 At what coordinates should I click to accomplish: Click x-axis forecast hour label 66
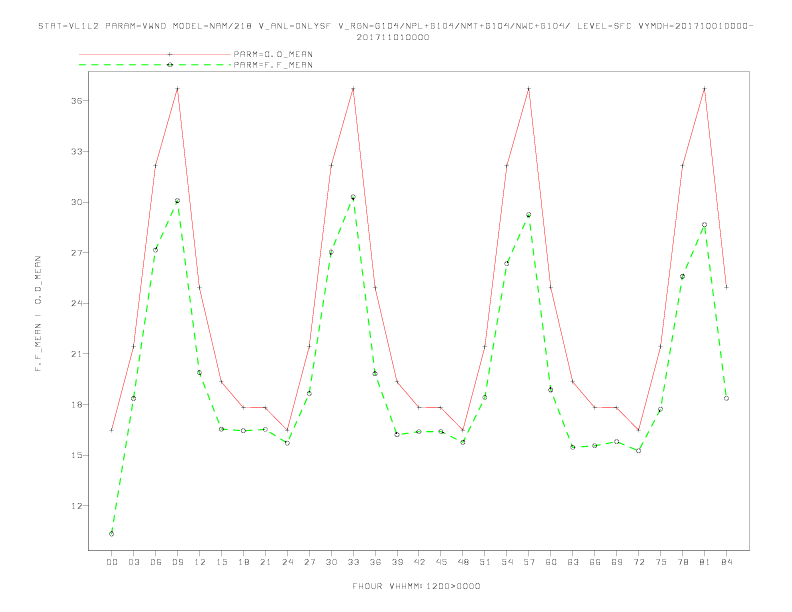[x=595, y=562]
